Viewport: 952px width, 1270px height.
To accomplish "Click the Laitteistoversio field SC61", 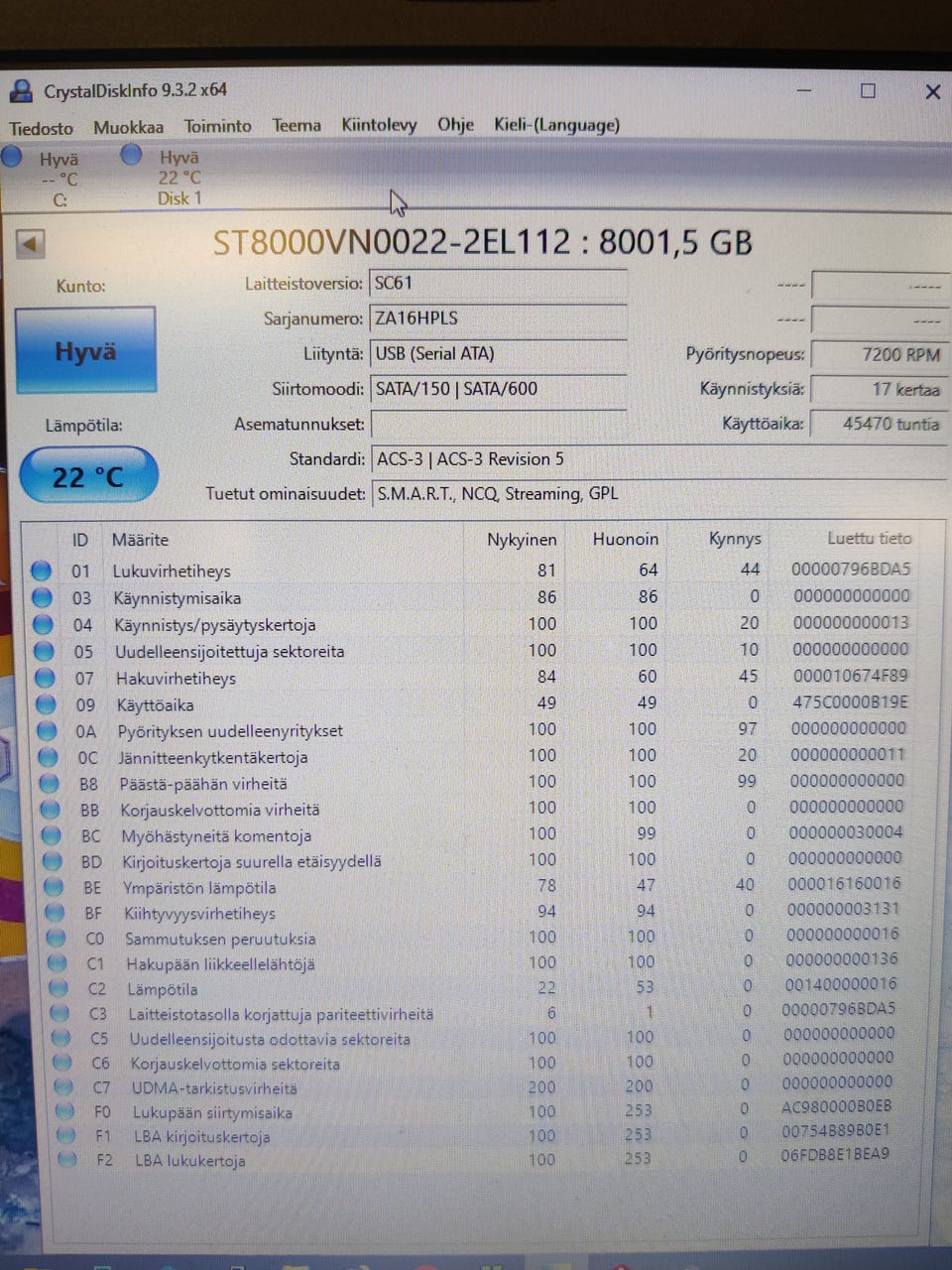I will tap(498, 284).
